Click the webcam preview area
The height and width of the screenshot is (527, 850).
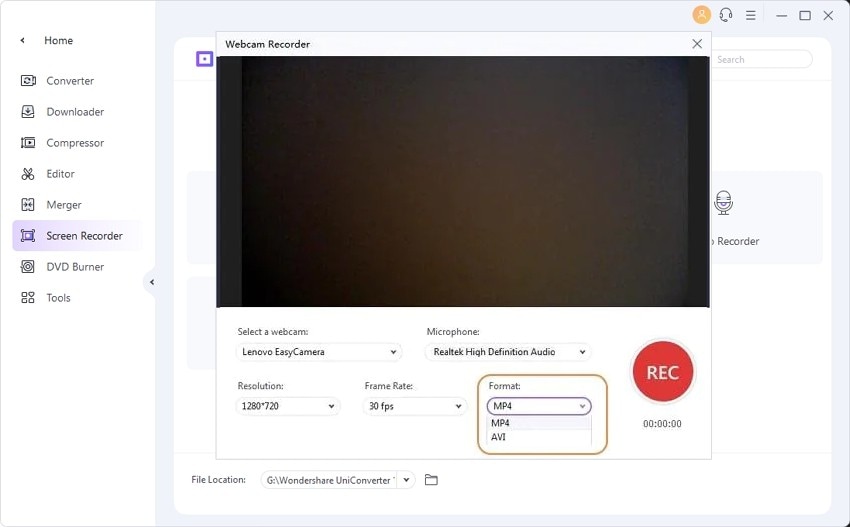tap(463, 182)
